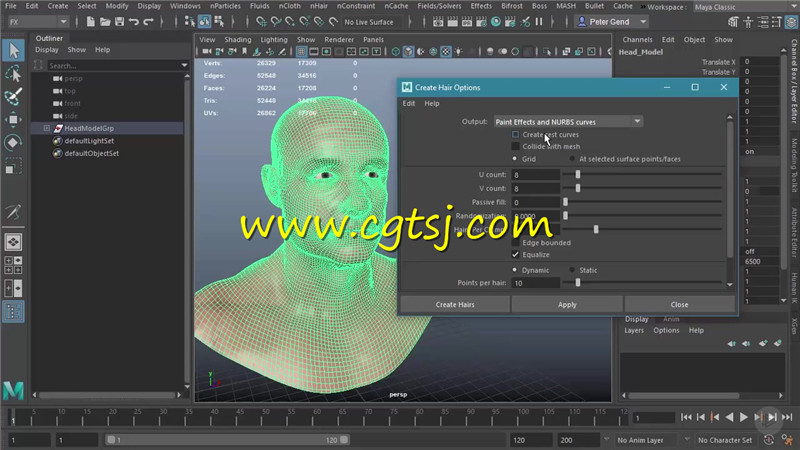The width and height of the screenshot is (800, 450).
Task: Open the FX menu set dropdown
Action: [x=37, y=22]
